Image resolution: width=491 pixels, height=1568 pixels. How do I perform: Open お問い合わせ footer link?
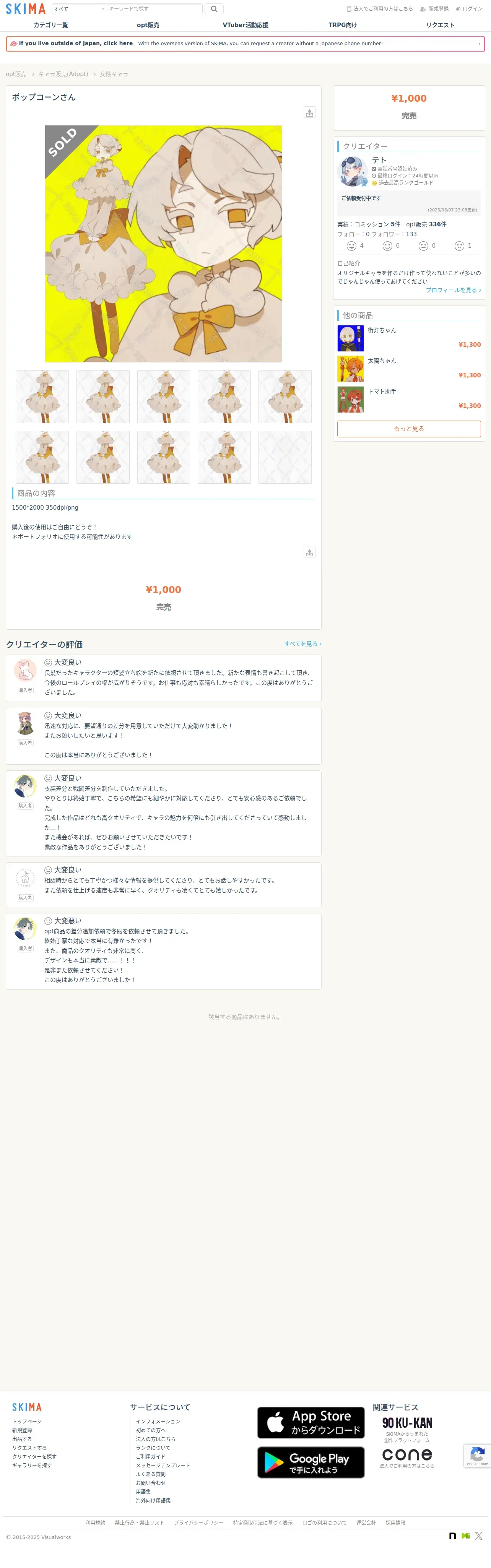150,1483
